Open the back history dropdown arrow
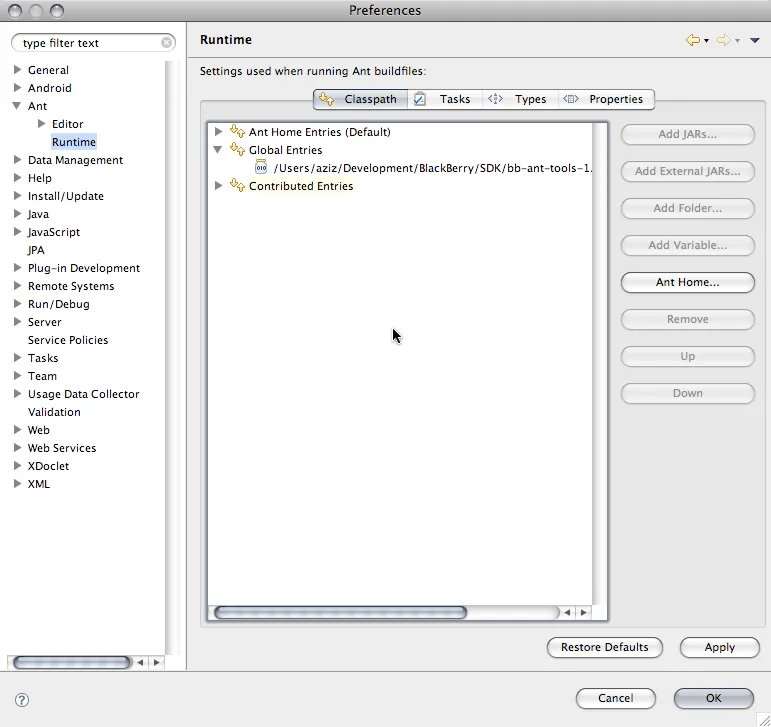Image resolution: width=771 pixels, height=727 pixels. pyautogui.click(x=707, y=41)
